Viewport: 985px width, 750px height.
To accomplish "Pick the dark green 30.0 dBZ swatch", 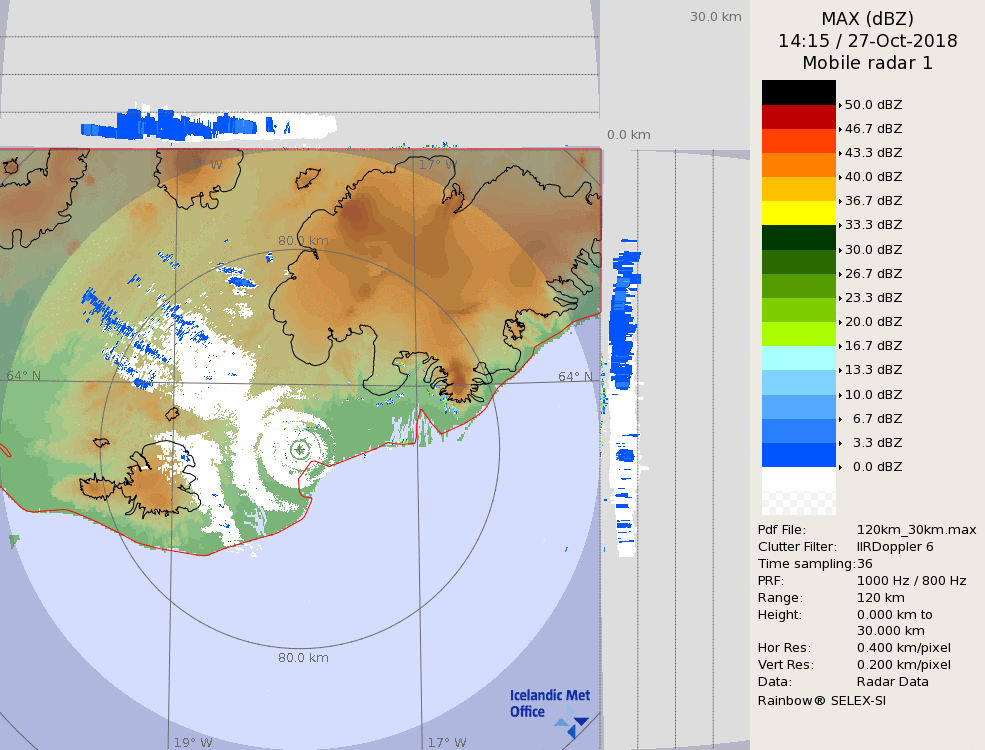I will (x=798, y=238).
